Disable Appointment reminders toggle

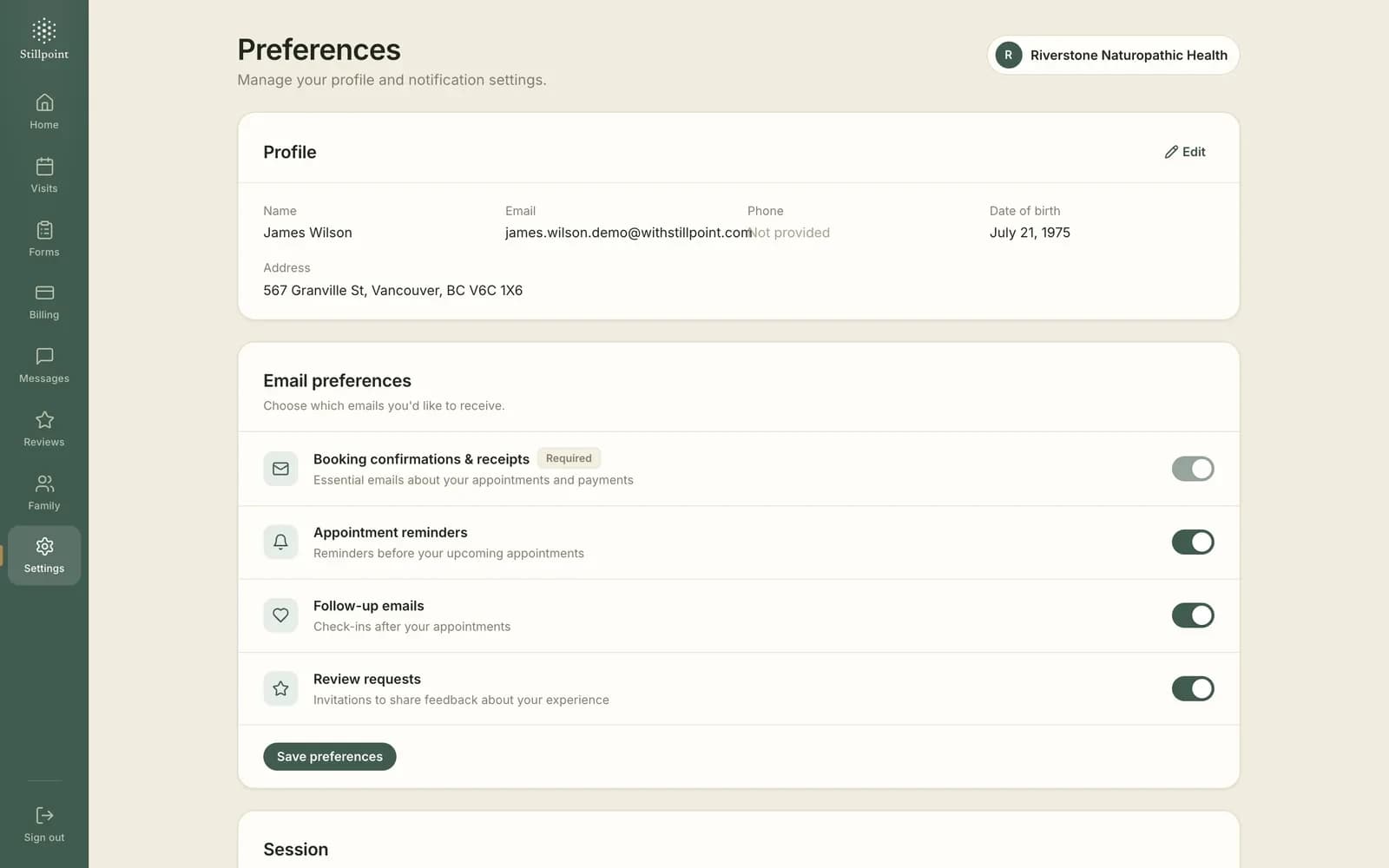point(1193,542)
